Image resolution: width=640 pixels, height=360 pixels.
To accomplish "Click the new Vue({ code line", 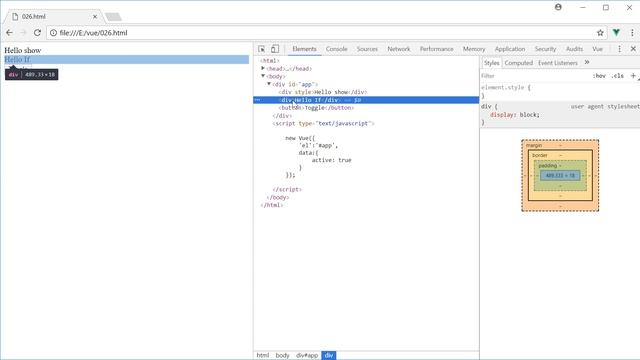I will [x=300, y=138].
